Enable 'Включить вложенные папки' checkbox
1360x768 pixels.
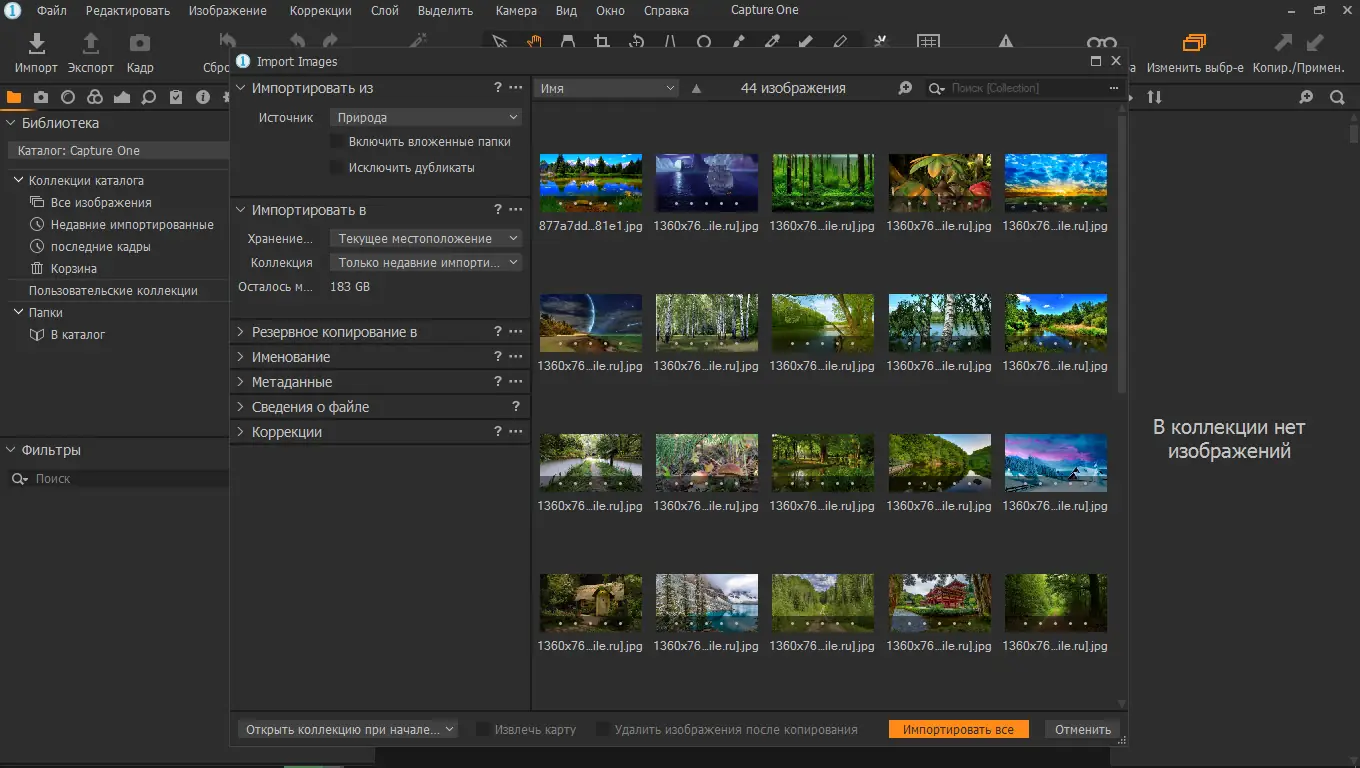(x=337, y=142)
